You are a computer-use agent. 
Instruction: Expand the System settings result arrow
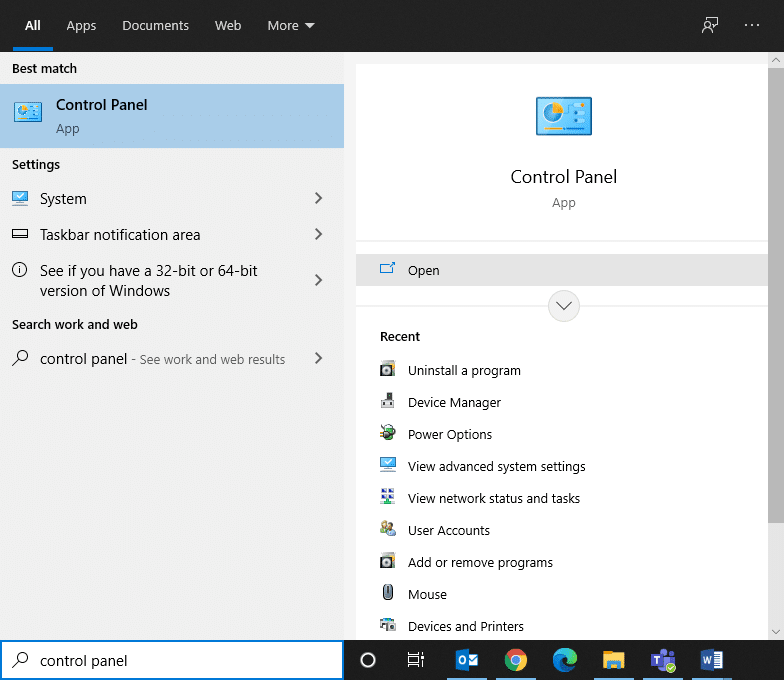click(x=319, y=199)
